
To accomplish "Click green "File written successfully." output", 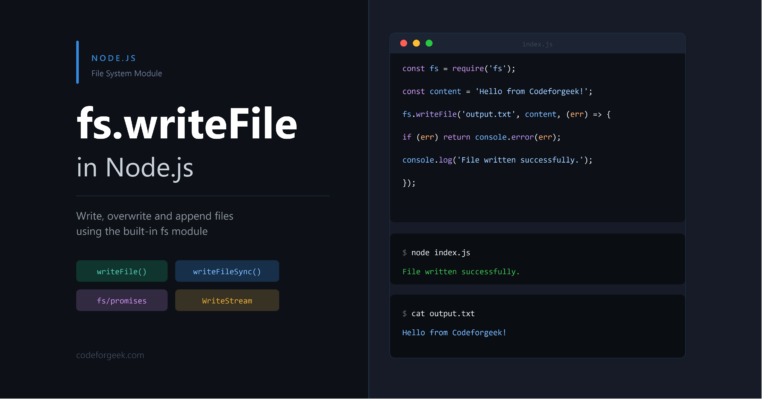I will [x=461, y=272].
